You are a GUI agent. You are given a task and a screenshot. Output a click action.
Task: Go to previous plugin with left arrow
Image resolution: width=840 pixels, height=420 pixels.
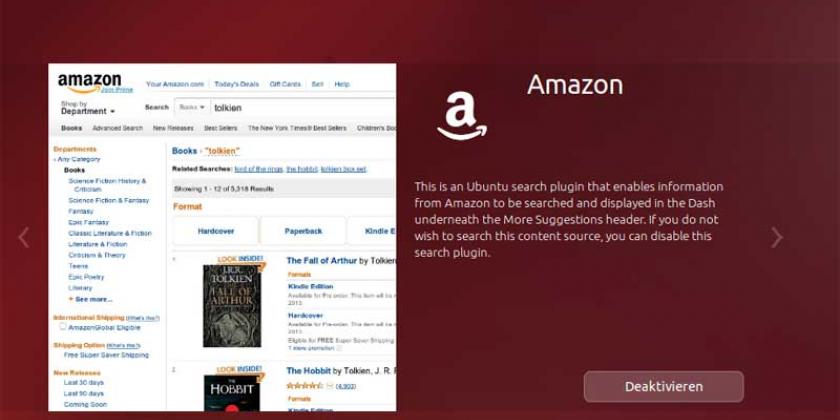tap(24, 237)
